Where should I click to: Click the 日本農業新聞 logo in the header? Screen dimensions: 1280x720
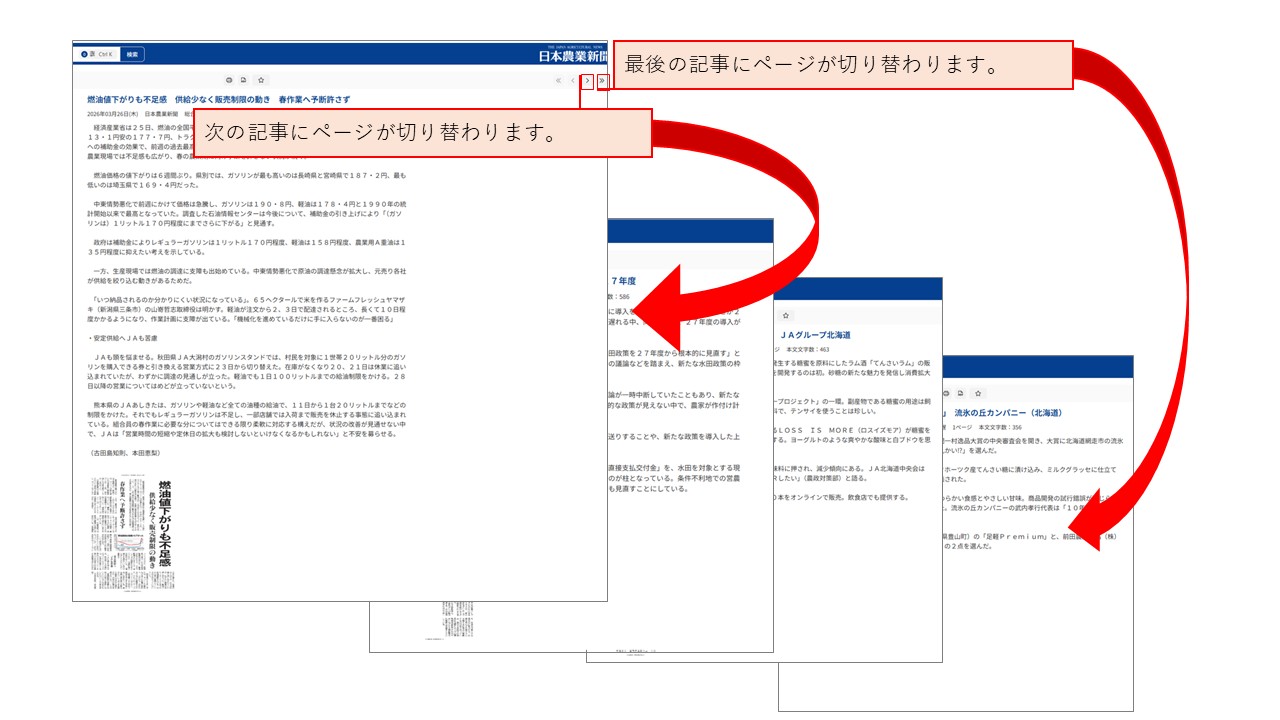point(572,56)
